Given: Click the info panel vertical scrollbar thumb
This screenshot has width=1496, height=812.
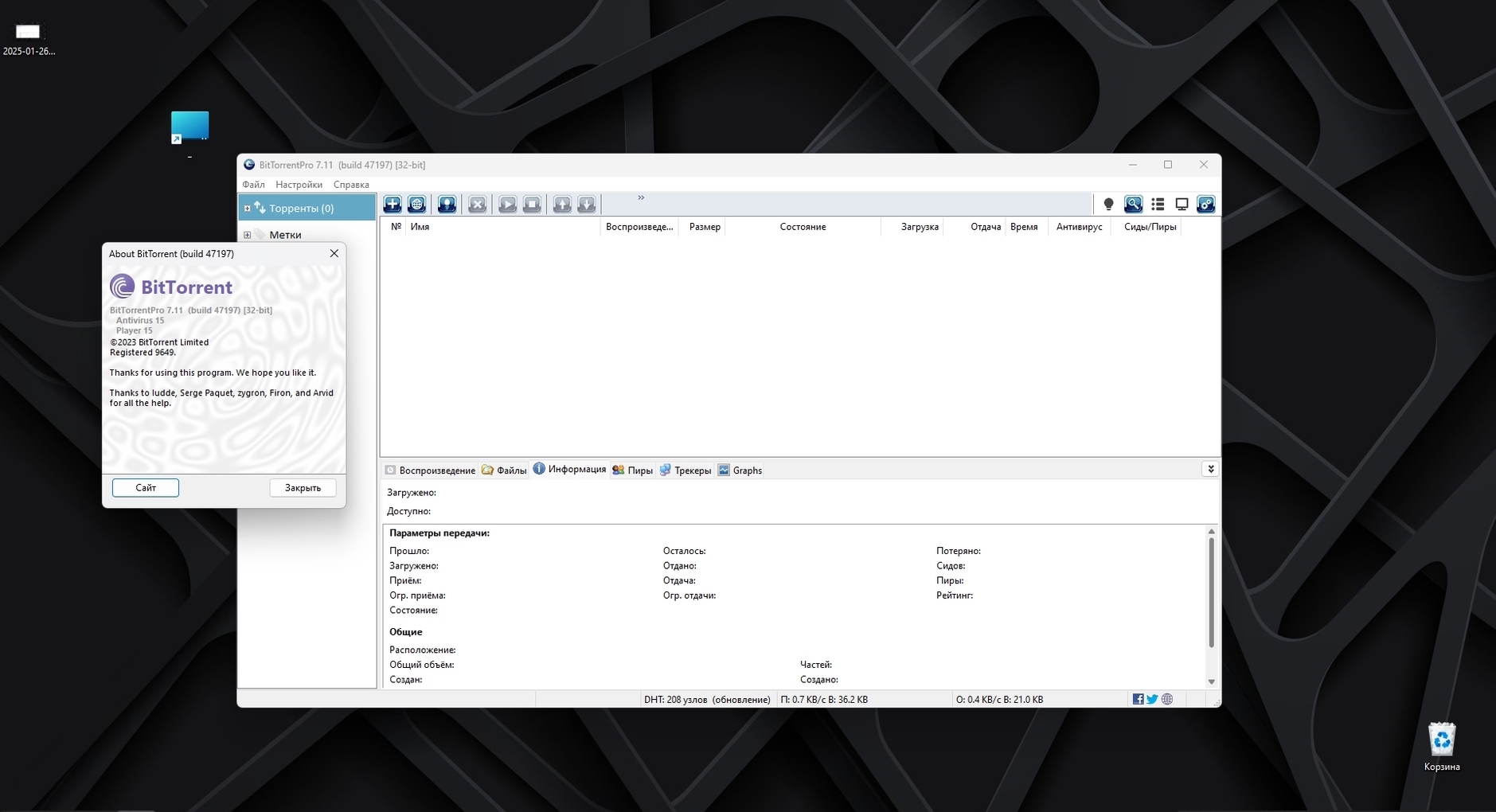Looking at the screenshot, I should click(x=1211, y=592).
